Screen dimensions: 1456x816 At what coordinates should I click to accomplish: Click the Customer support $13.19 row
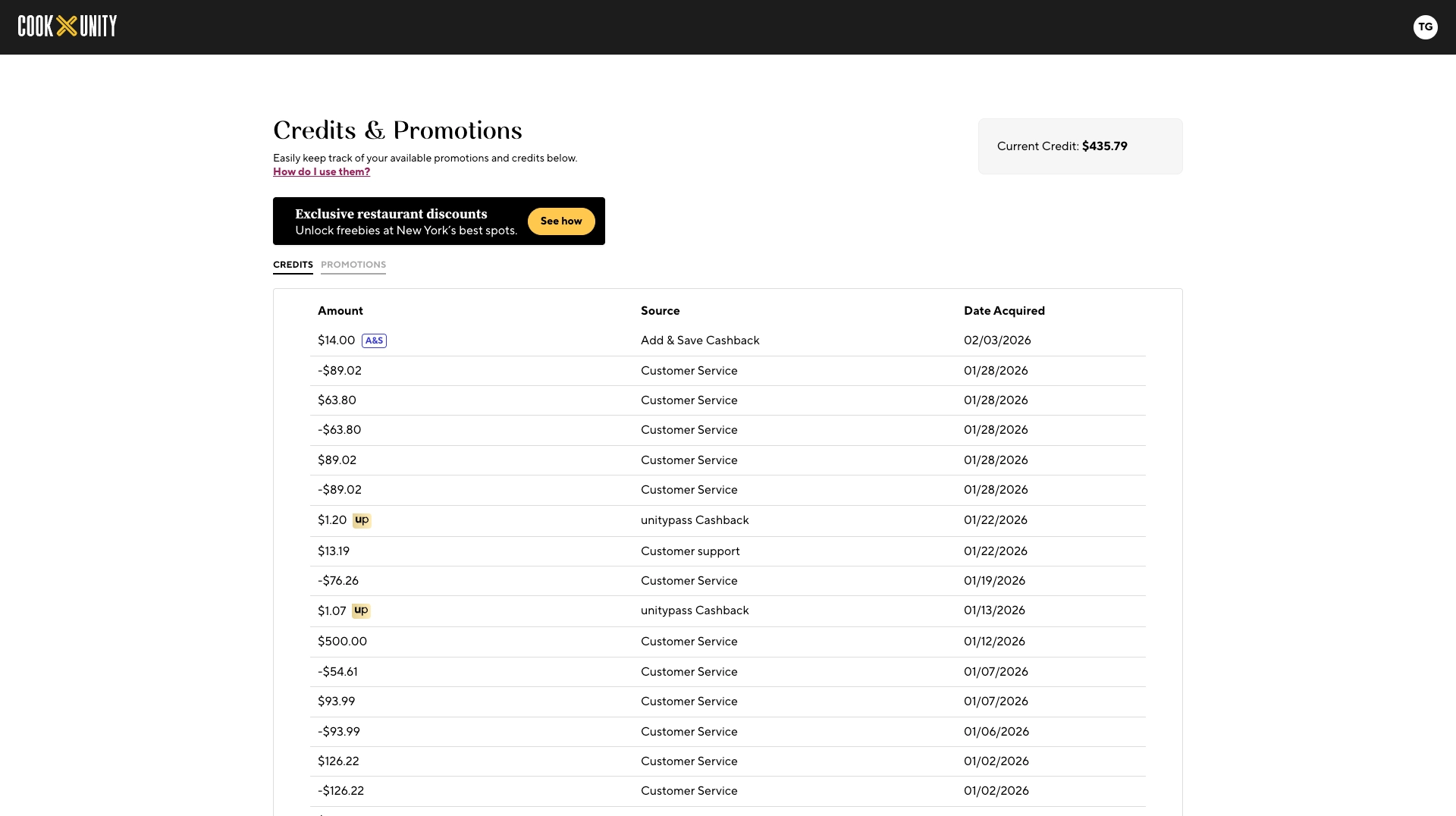[728, 551]
